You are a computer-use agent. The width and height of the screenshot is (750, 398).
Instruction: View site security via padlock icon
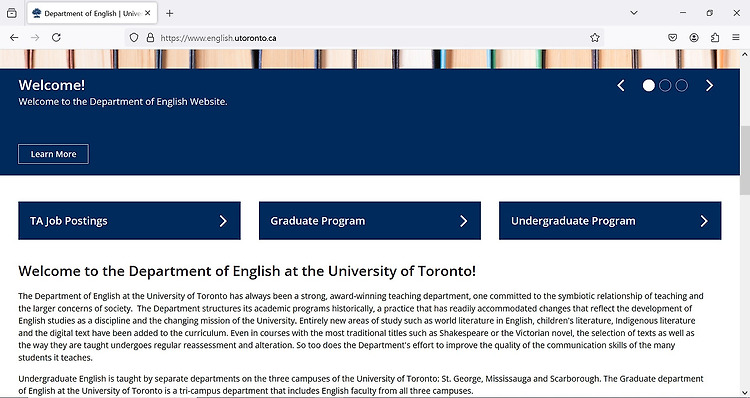[150, 37]
